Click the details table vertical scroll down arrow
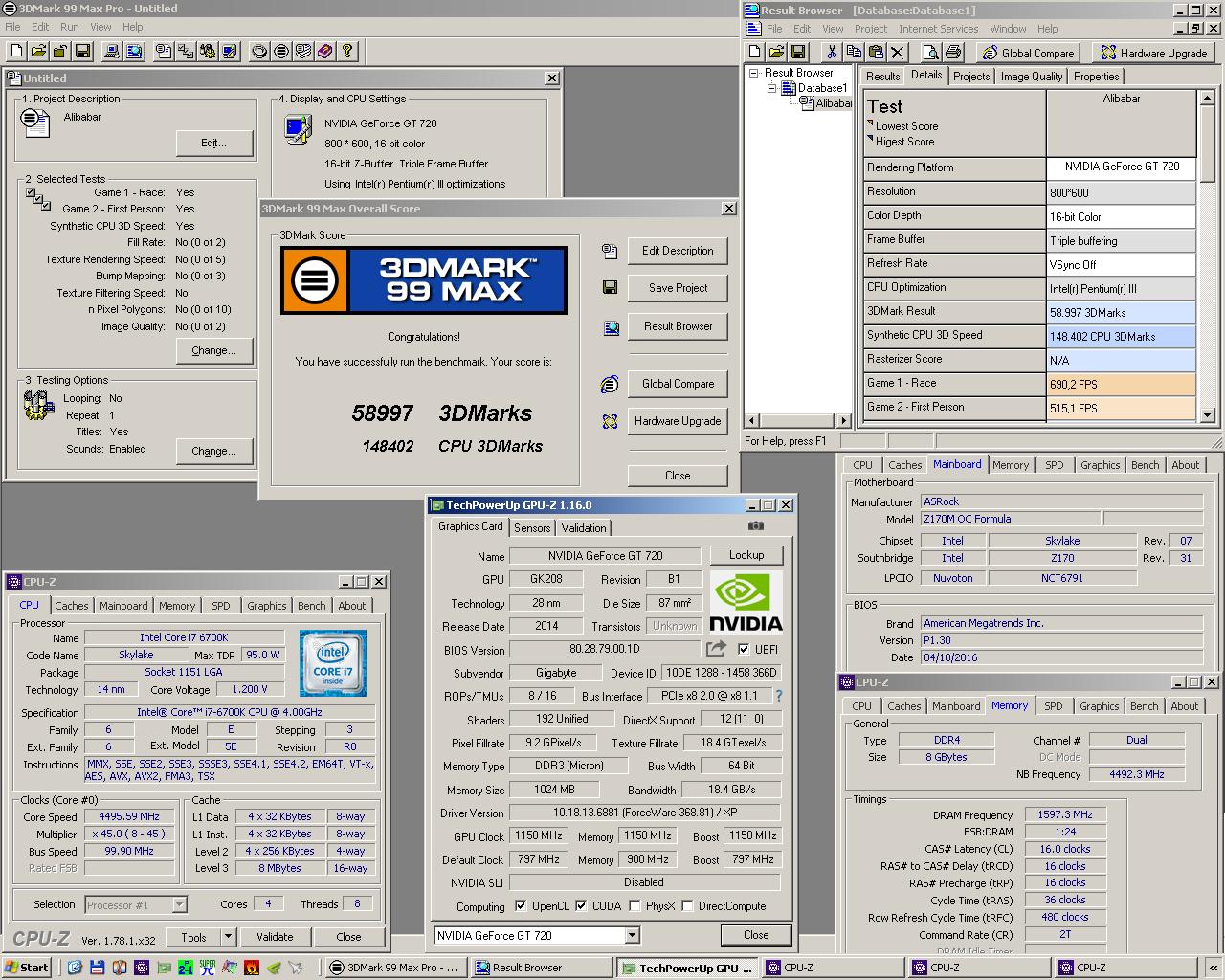 1207,414
